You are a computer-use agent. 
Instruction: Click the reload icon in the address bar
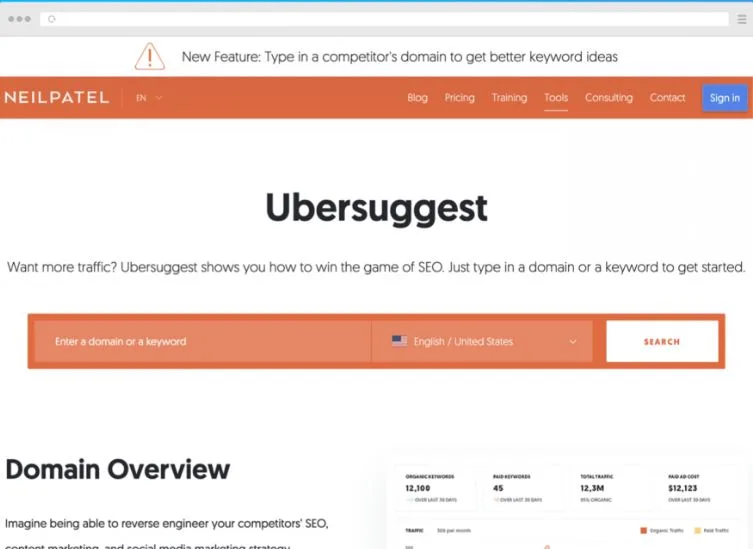[52, 19]
